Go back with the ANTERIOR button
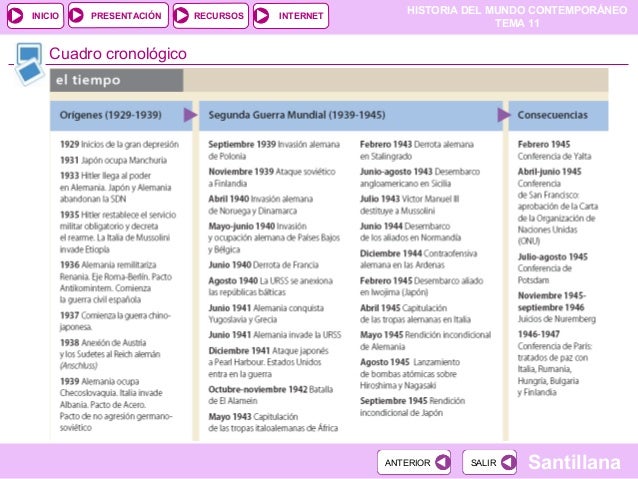The height and width of the screenshot is (479, 638). (x=414, y=462)
